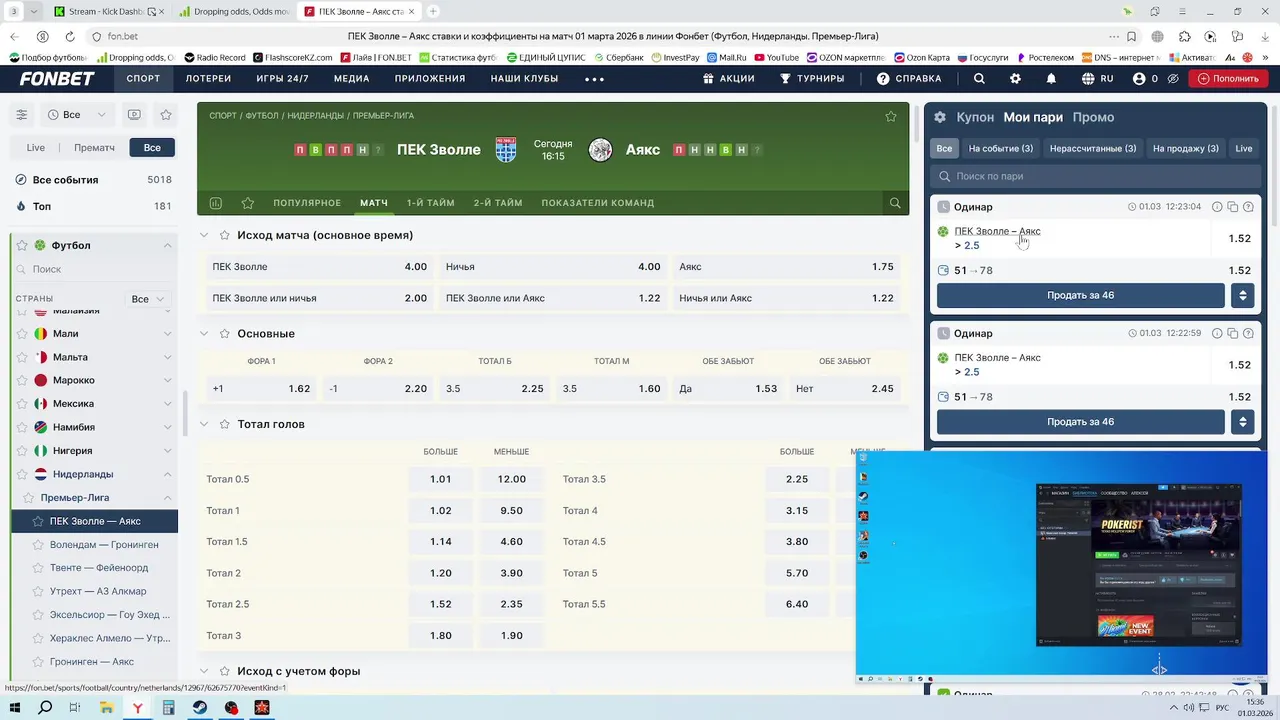Favorite 'Исход матча (основное время)' market
Screen dimensions: 1280x720
(x=225, y=235)
